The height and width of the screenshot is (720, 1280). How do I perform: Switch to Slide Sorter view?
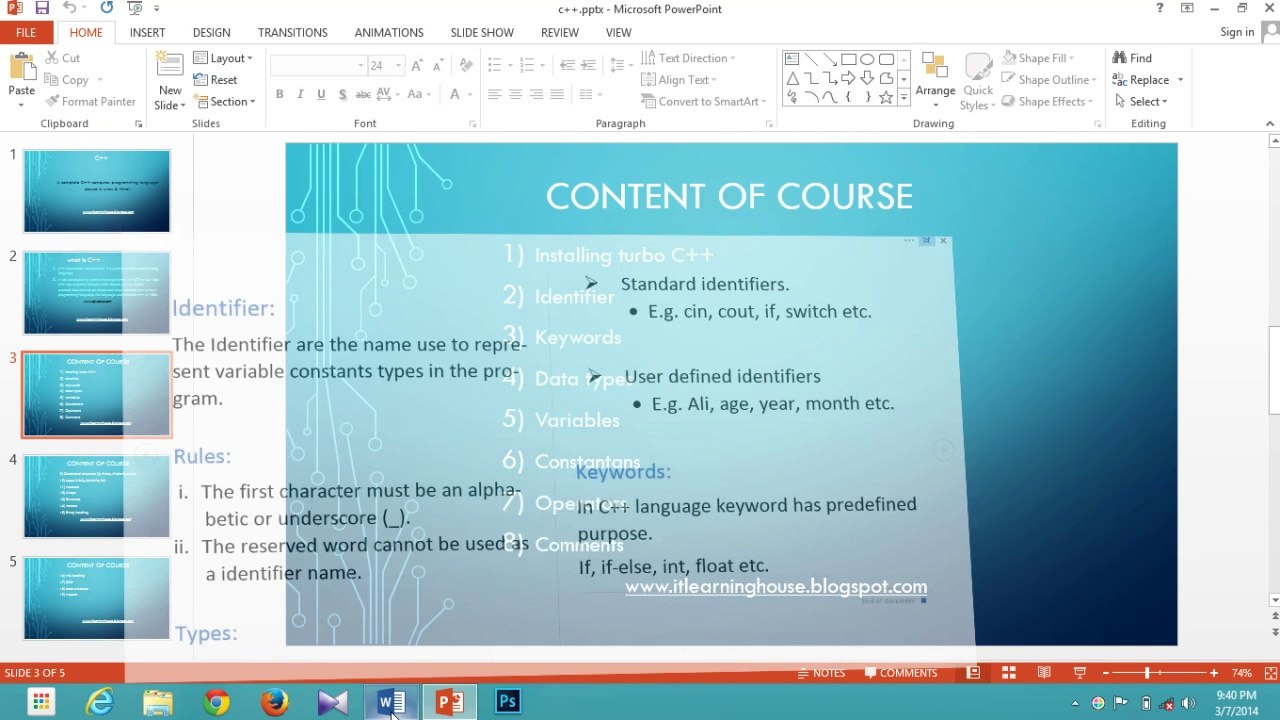(1009, 673)
